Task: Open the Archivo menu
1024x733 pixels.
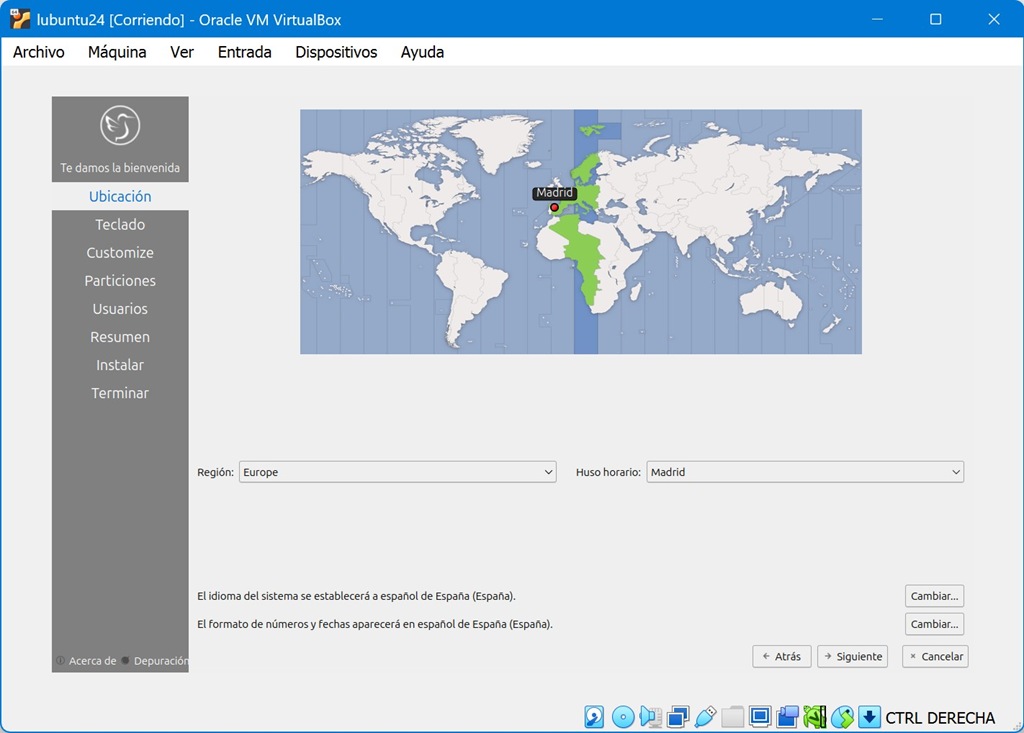Action: point(39,52)
